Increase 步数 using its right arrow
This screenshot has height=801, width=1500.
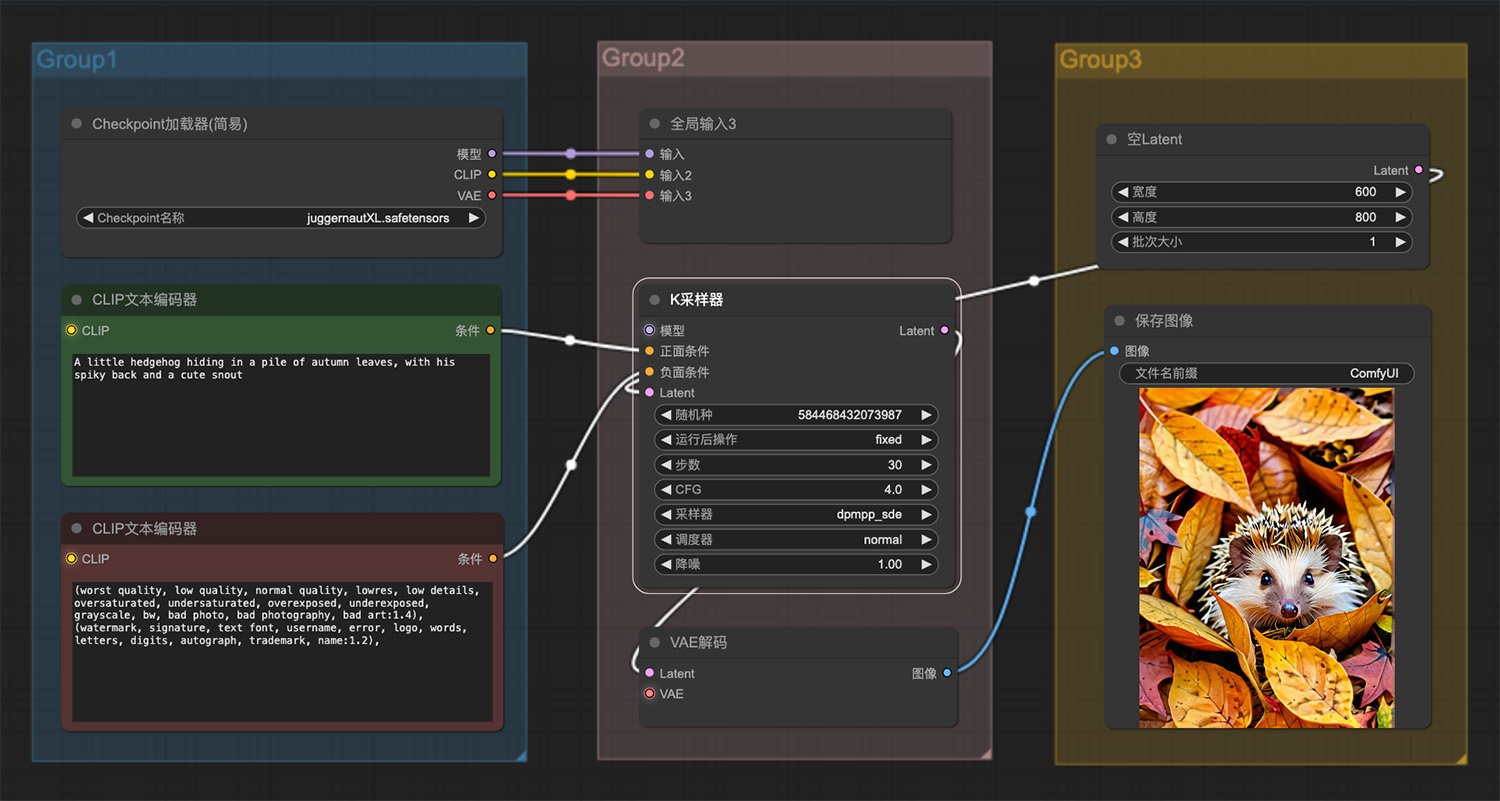926,465
